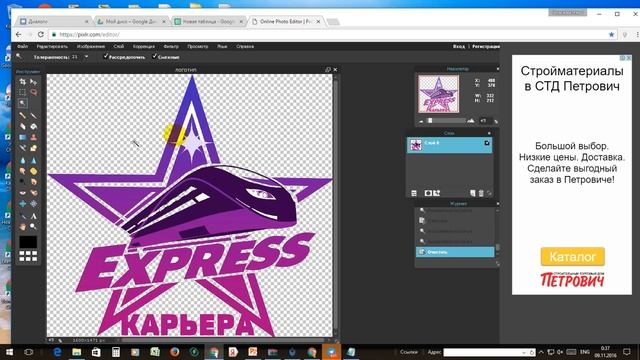Switch to the Новая таблица browser tab

coord(208,22)
